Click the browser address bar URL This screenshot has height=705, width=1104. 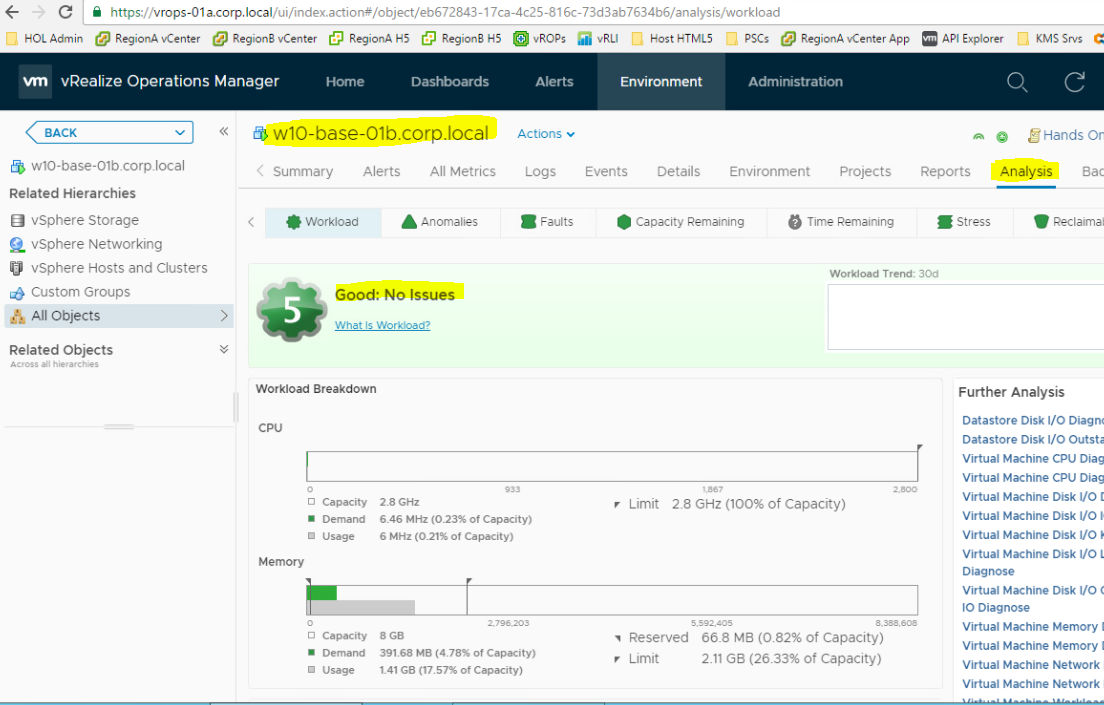445,12
